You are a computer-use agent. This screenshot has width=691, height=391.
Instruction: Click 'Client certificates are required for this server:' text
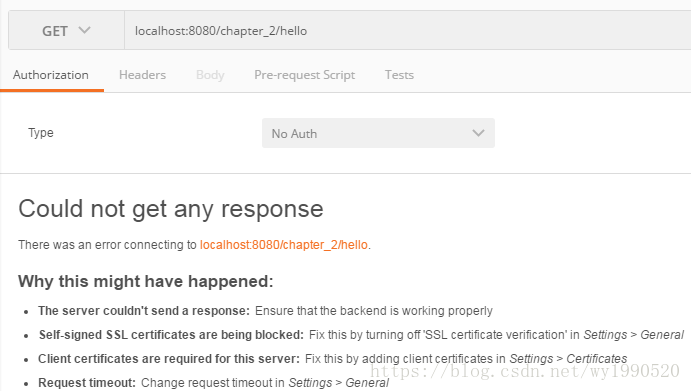tap(169, 359)
